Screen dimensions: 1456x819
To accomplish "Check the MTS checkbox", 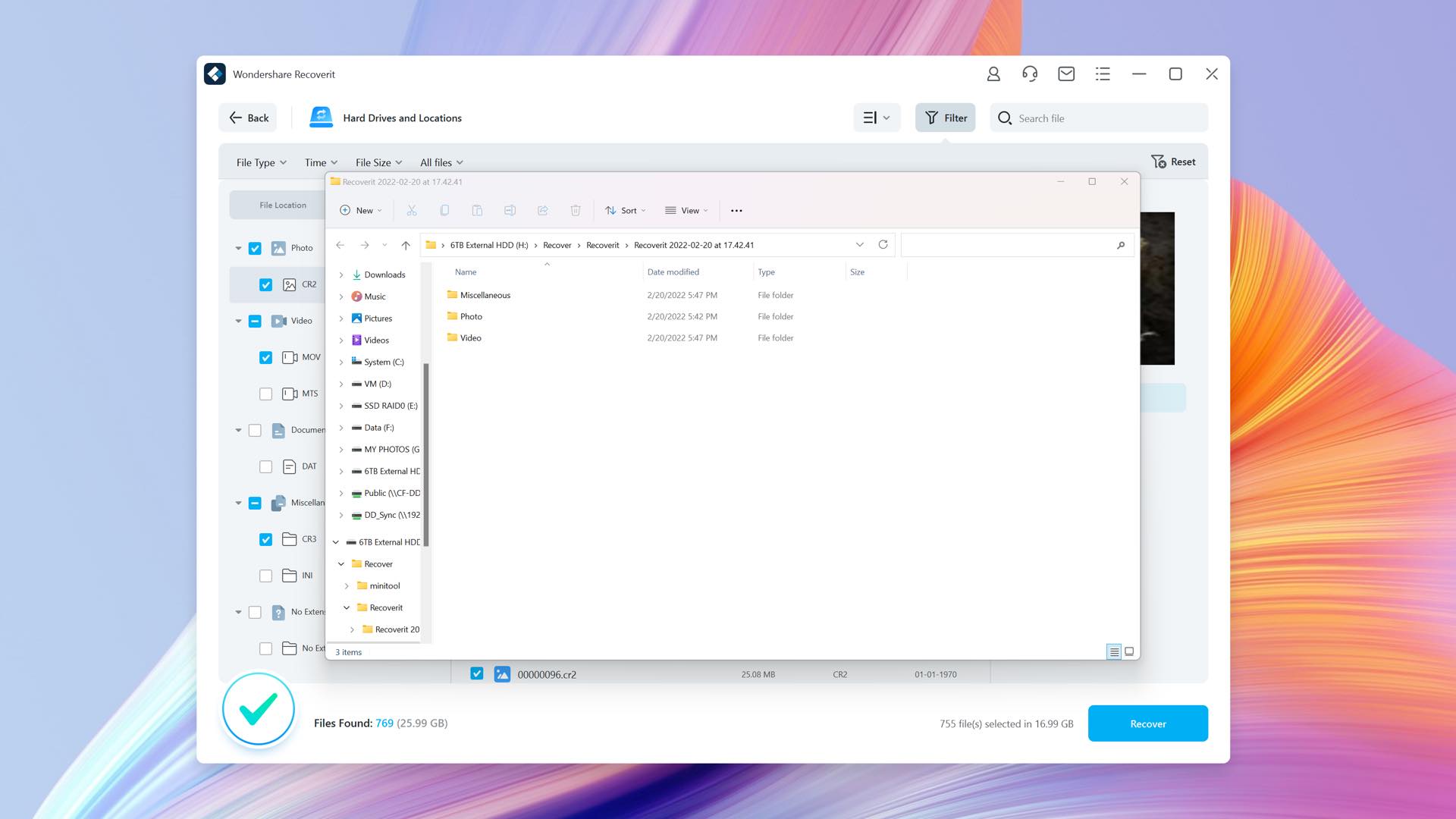I will point(265,394).
